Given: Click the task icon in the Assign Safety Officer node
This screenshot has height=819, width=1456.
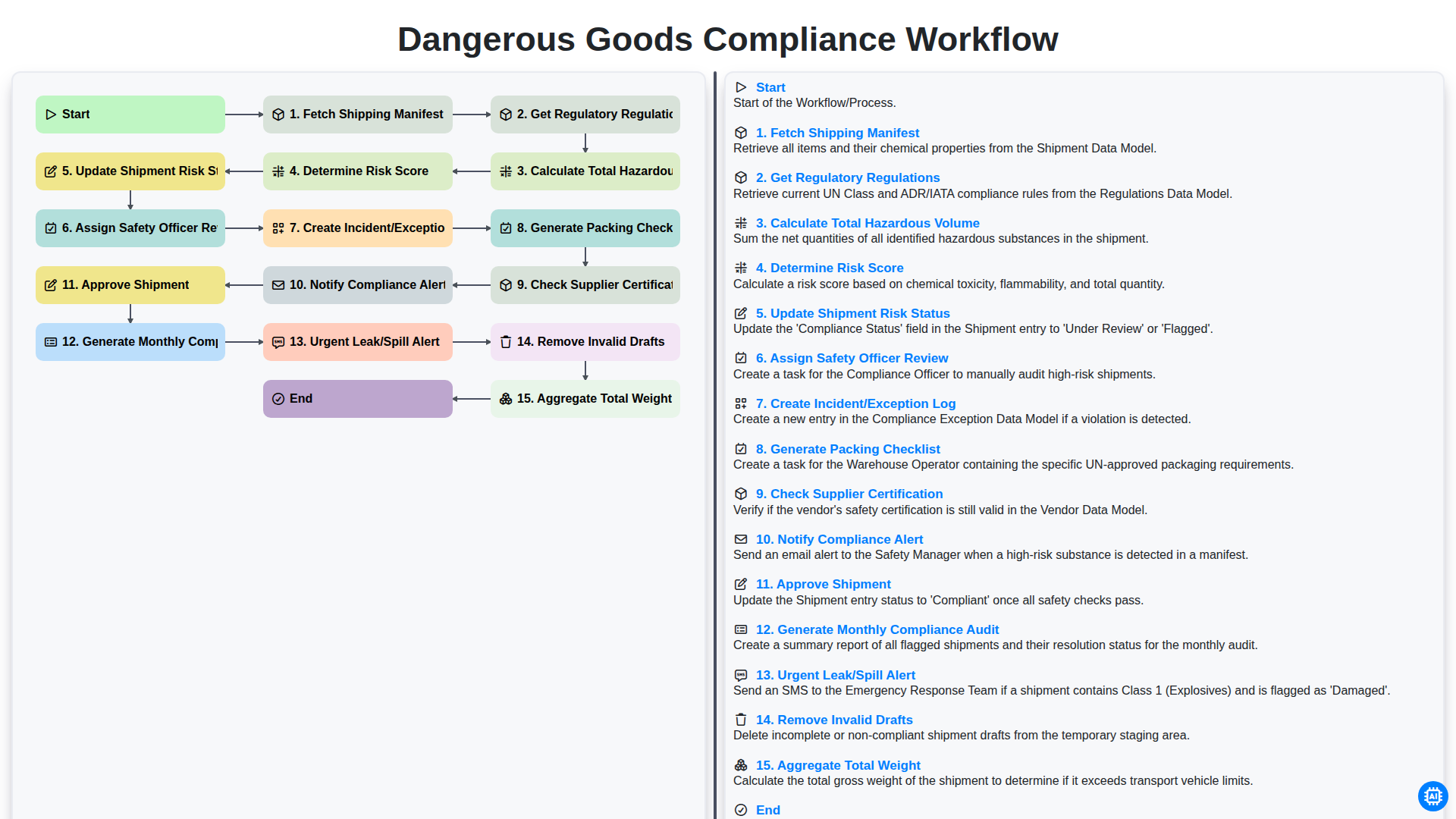Looking at the screenshot, I should [51, 228].
